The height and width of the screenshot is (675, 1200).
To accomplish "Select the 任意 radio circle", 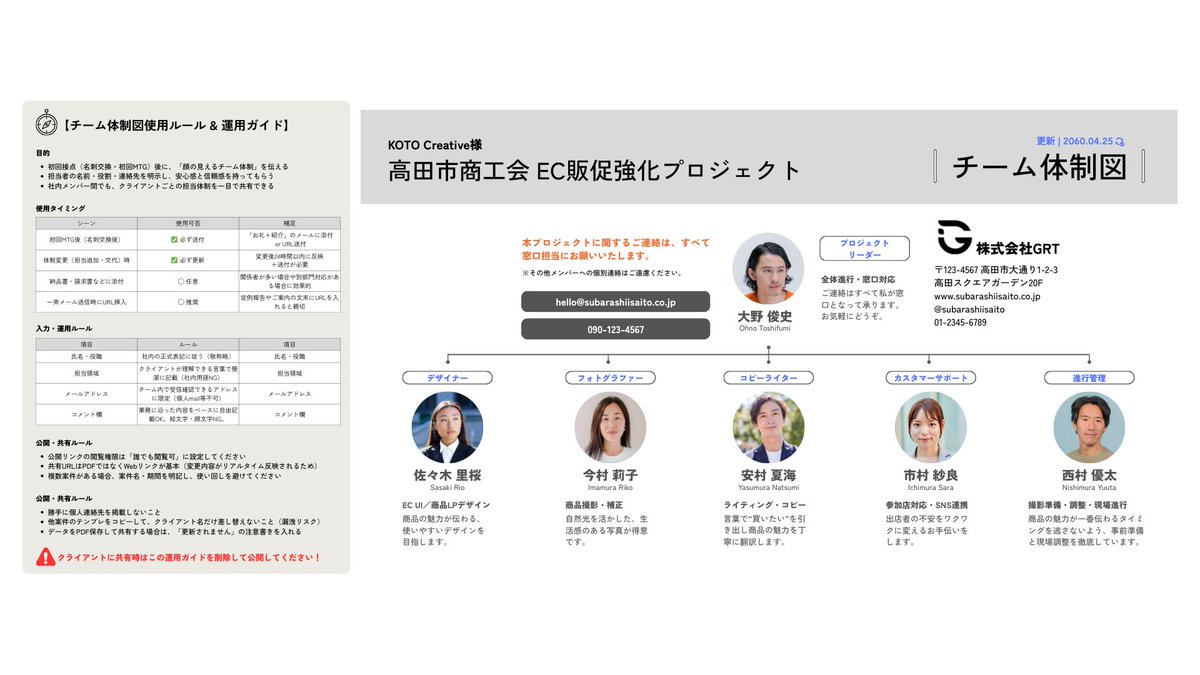I will (180, 281).
